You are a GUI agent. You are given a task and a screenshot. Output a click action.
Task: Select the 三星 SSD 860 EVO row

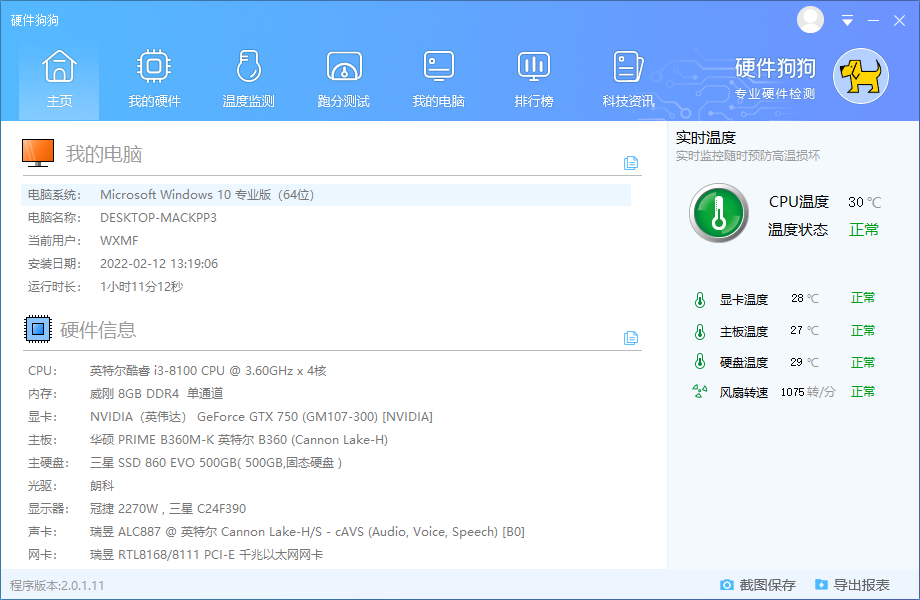tap(185, 463)
